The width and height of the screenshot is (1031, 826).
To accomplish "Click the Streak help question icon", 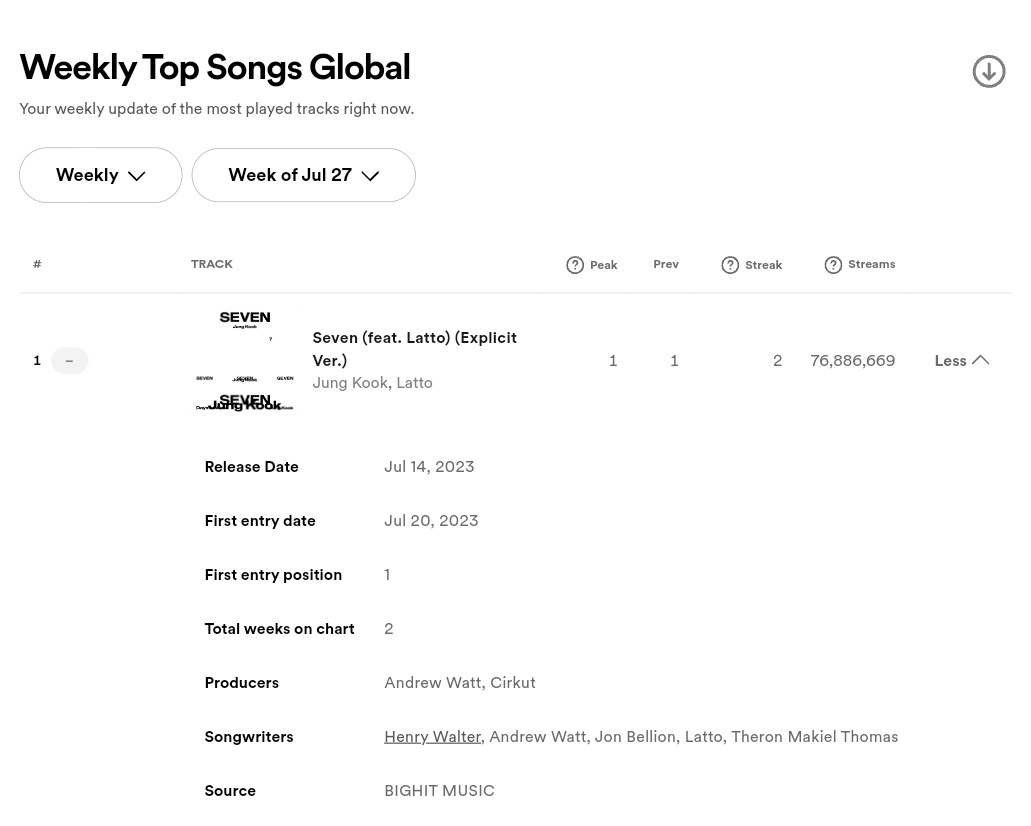I will [x=730, y=265].
